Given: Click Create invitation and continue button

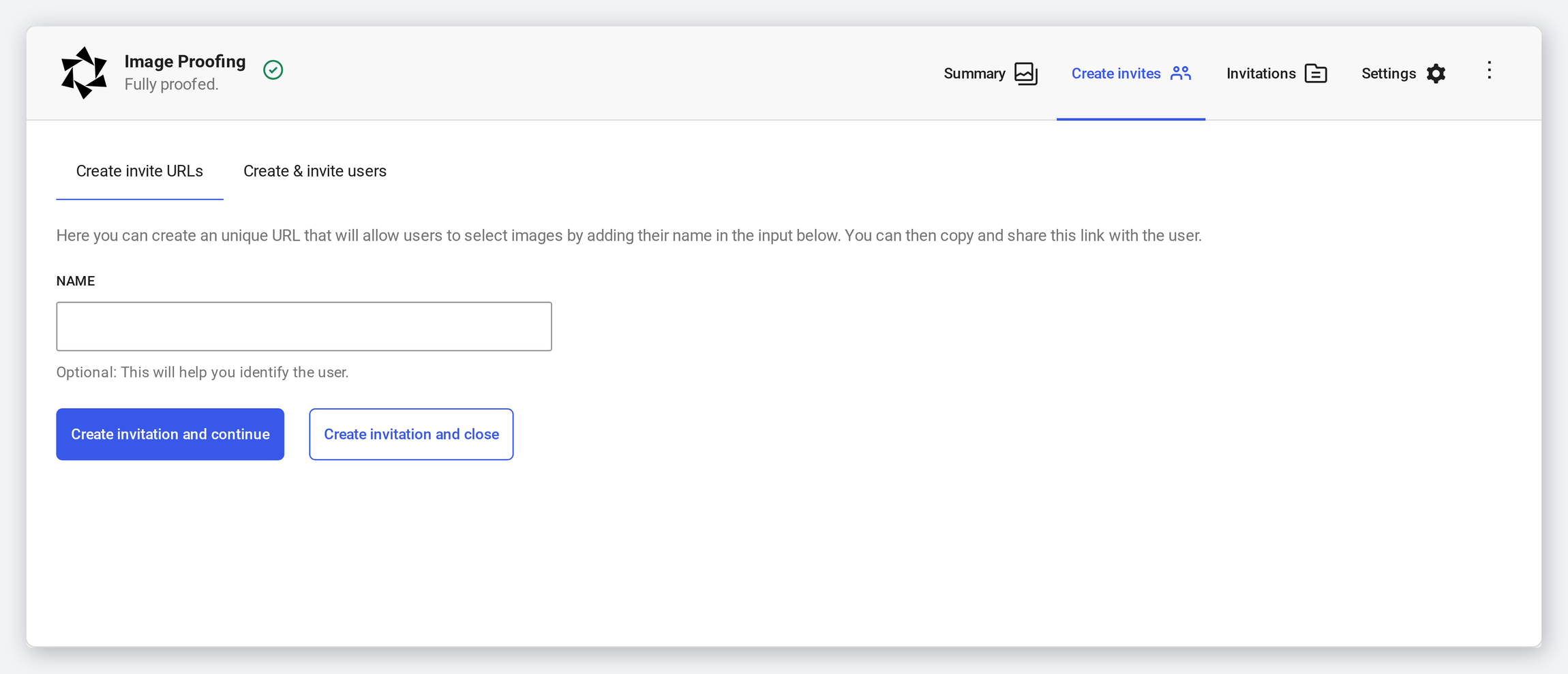Looking at the screenshot, I should [x=170, y=434].
